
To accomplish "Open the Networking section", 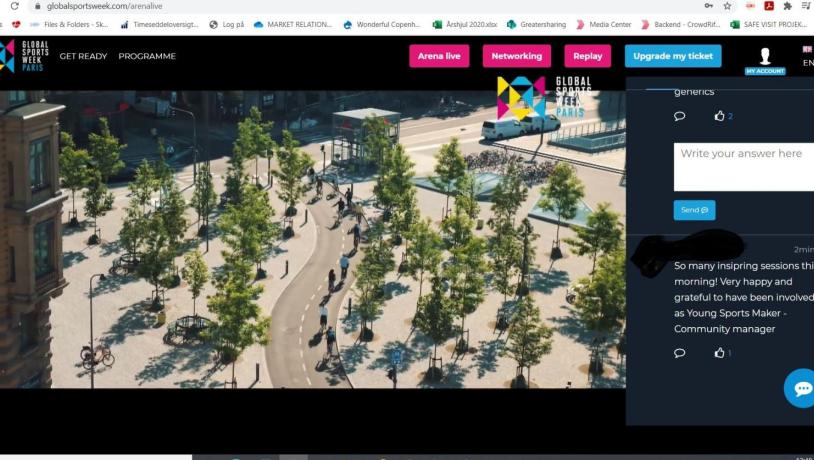I will tap(517, 56).
